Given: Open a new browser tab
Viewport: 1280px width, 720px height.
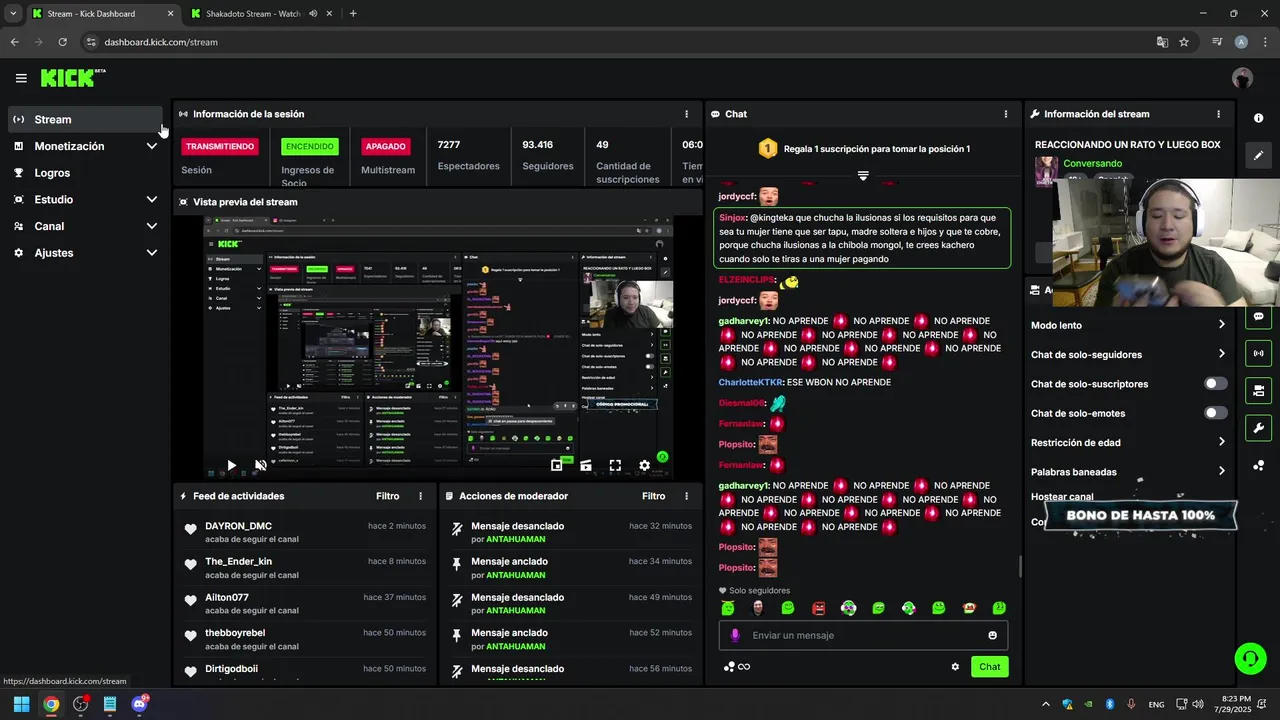Looking at the screenshot, I should pyautogui.click(x=353, y=14).
